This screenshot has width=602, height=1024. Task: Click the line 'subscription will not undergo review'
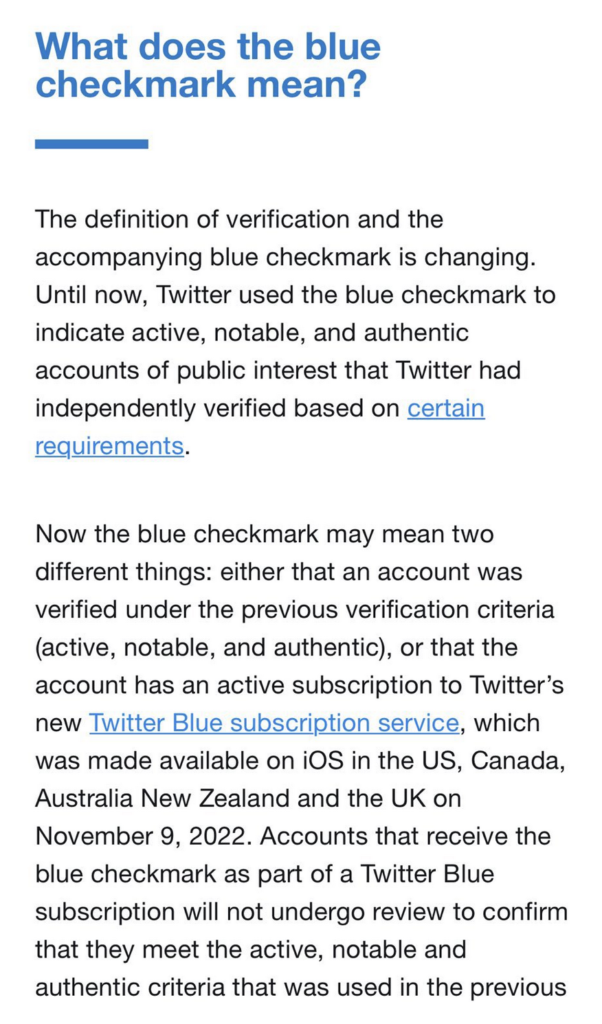[301, 912]
